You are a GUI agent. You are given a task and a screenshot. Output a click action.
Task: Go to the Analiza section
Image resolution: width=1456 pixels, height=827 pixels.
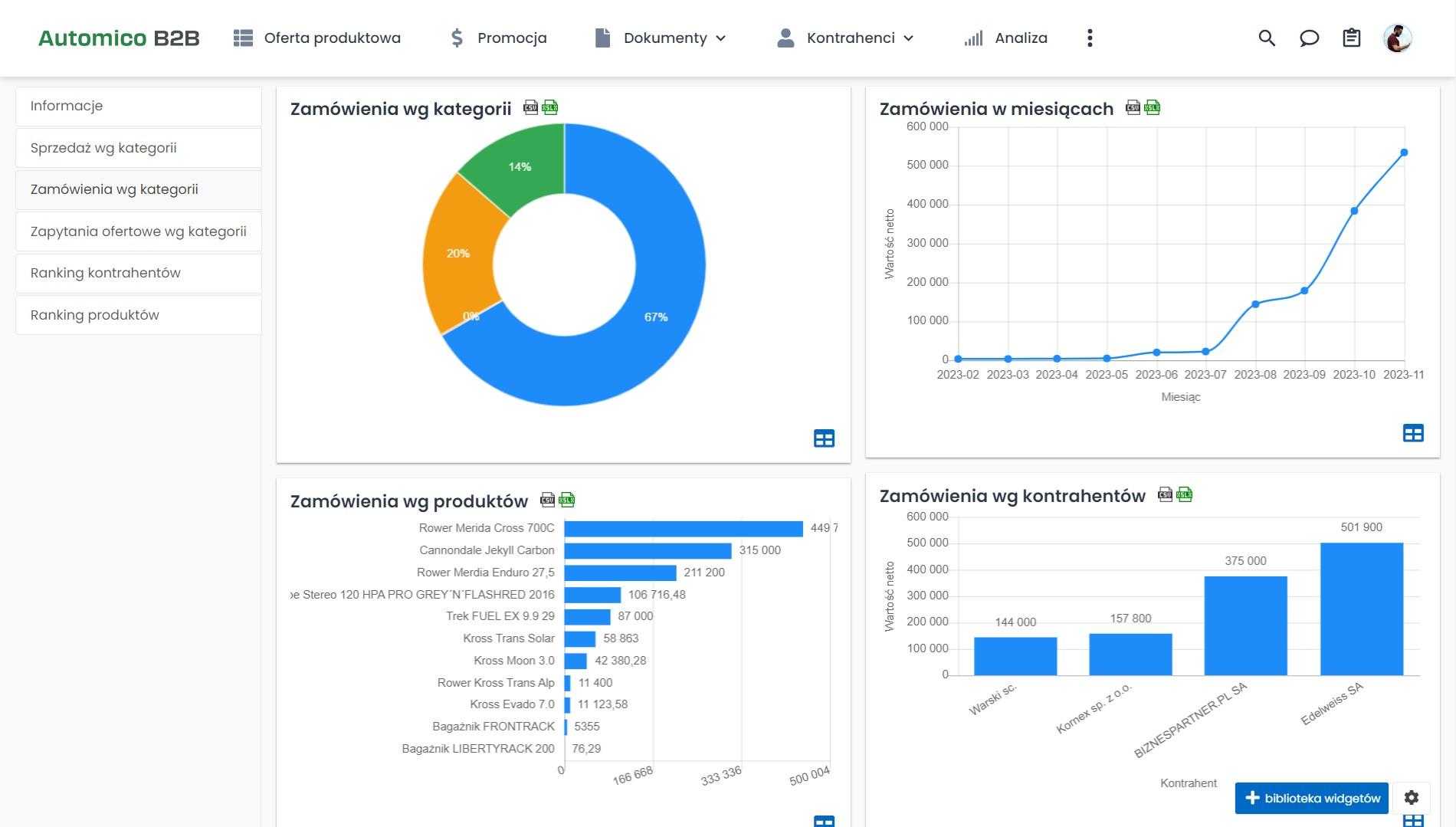(x=1006, y=38)
